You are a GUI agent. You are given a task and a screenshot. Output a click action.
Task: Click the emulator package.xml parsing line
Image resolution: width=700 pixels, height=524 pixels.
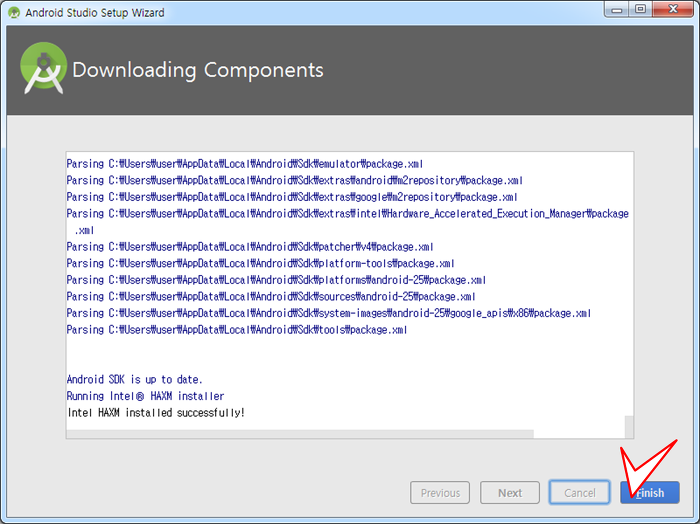click(x=245, y=164)
